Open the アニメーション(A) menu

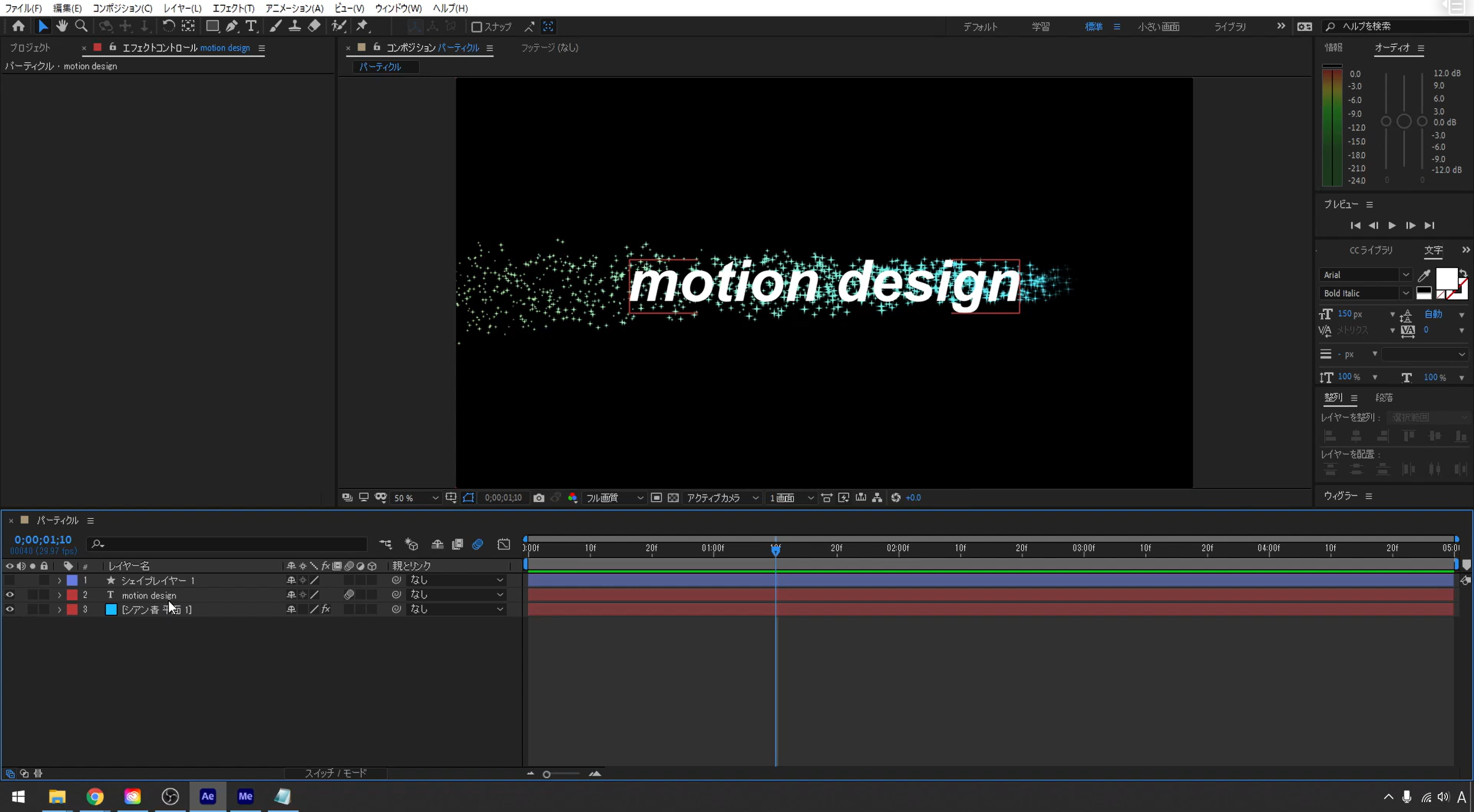click(294, 8)
